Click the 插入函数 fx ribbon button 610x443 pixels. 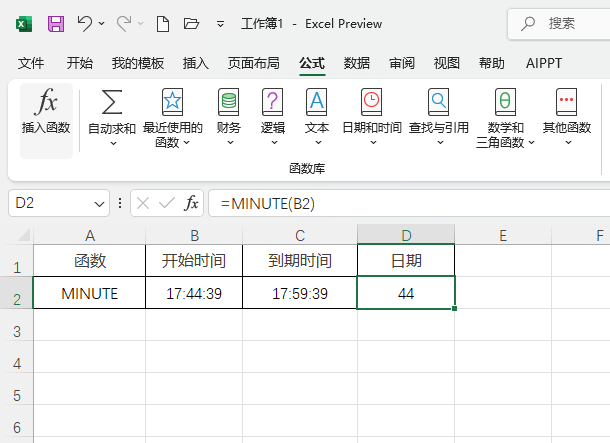click(x=46, y=121)
